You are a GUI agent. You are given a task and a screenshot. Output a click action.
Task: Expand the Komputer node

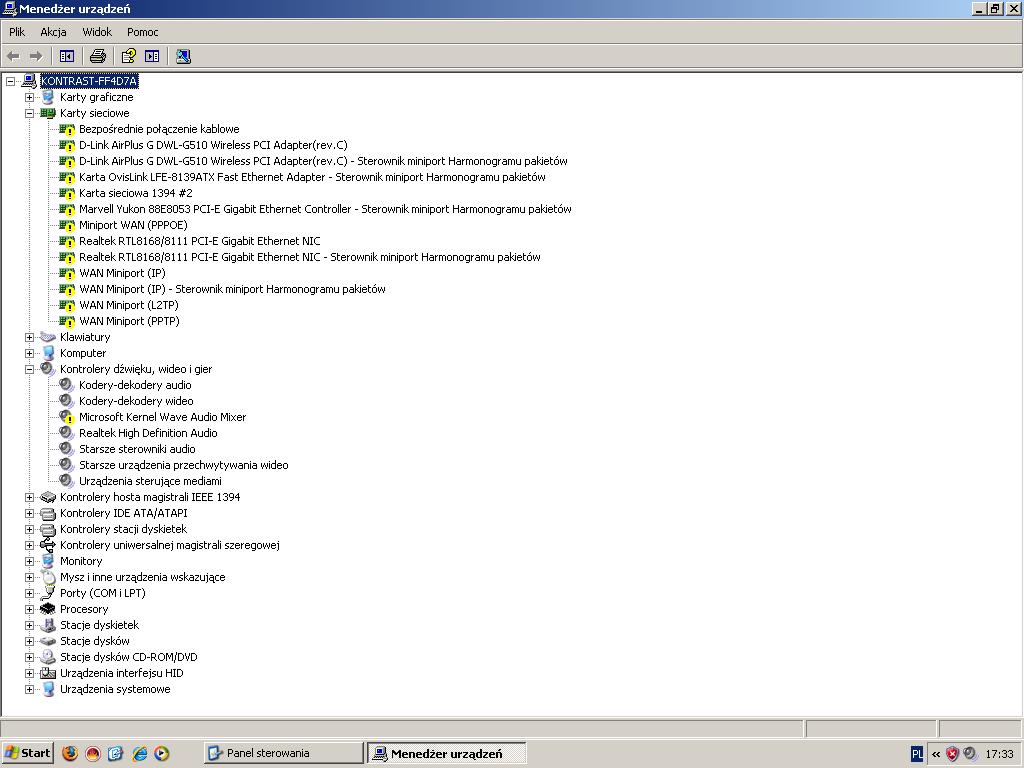point(29,353)
